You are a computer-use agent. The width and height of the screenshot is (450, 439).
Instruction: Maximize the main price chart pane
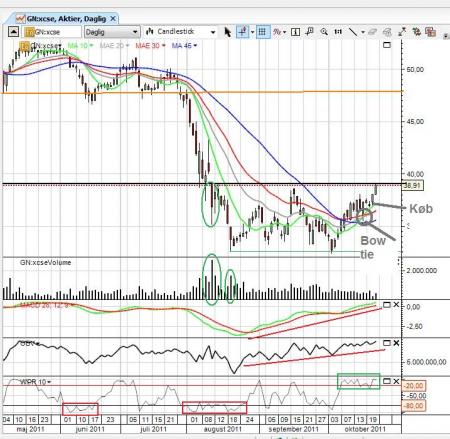tap(387, 45)
